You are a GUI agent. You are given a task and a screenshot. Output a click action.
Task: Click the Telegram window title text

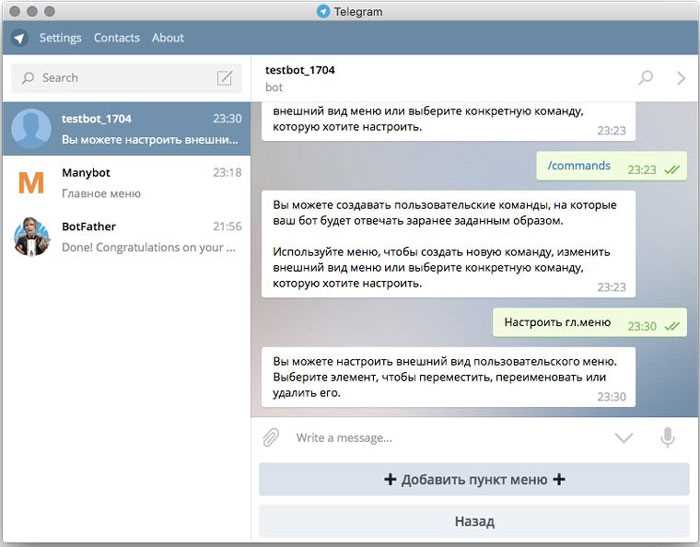358,12
